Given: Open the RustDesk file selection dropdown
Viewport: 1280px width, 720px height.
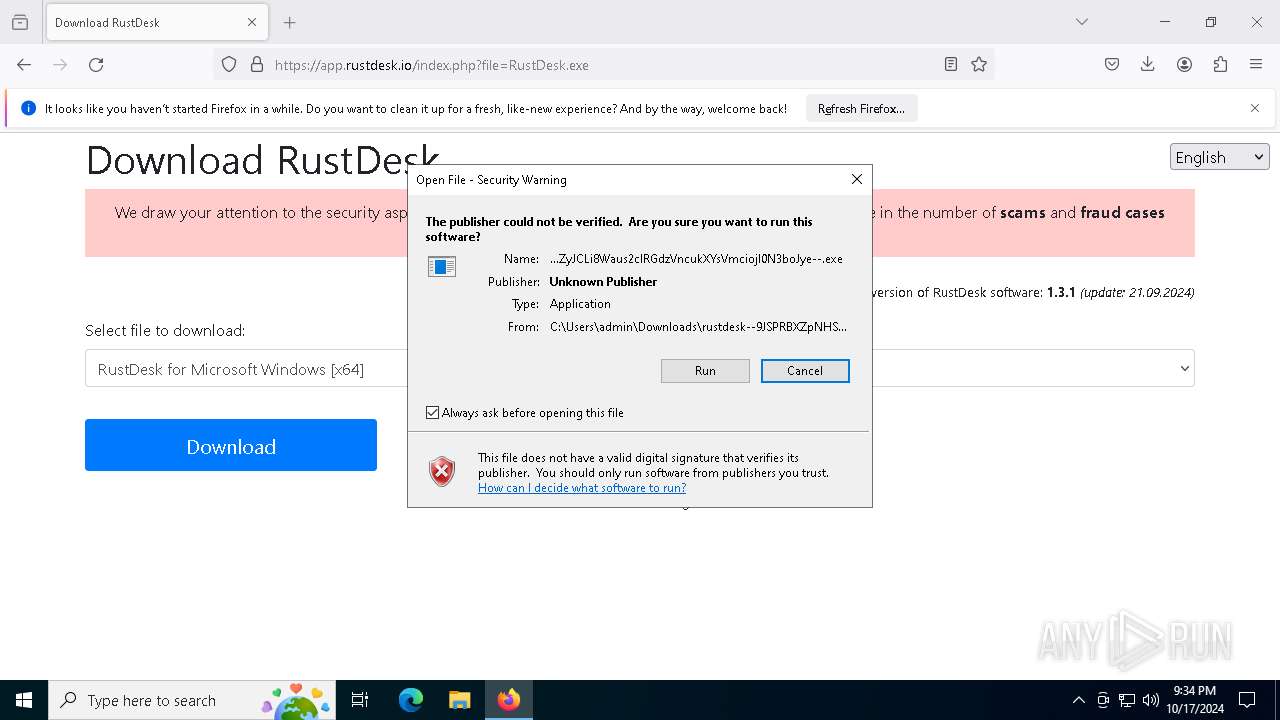Looking at the screenshot, I should click(x=640, y=368).
